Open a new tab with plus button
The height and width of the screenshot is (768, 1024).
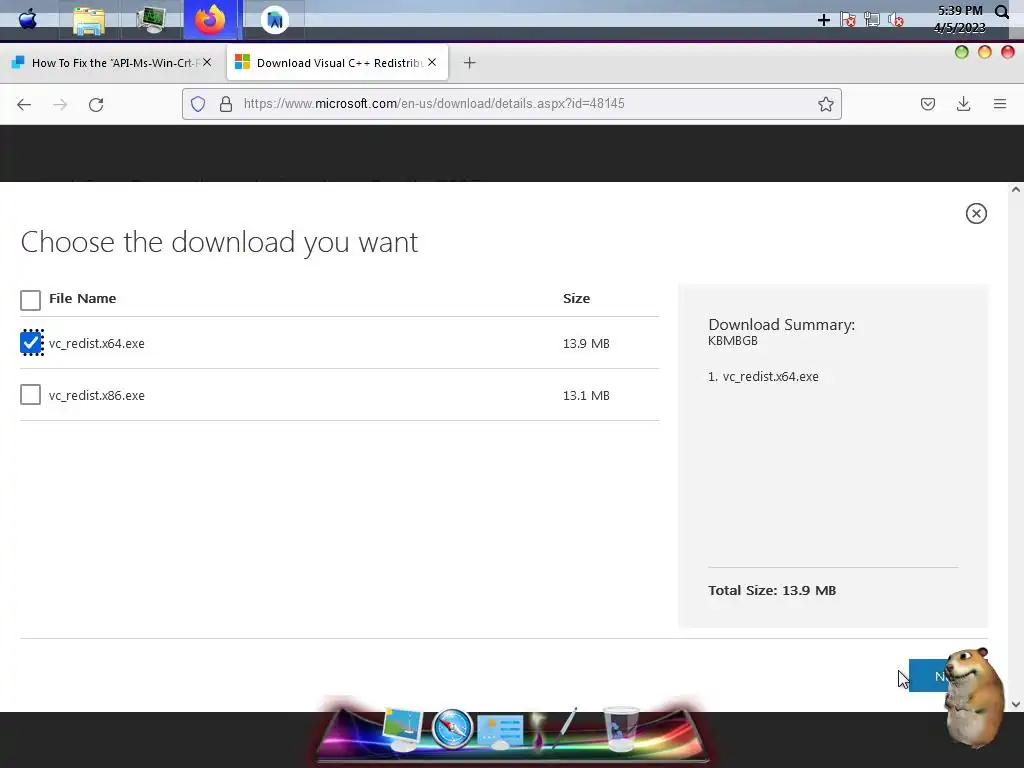[x=470, y=63]
